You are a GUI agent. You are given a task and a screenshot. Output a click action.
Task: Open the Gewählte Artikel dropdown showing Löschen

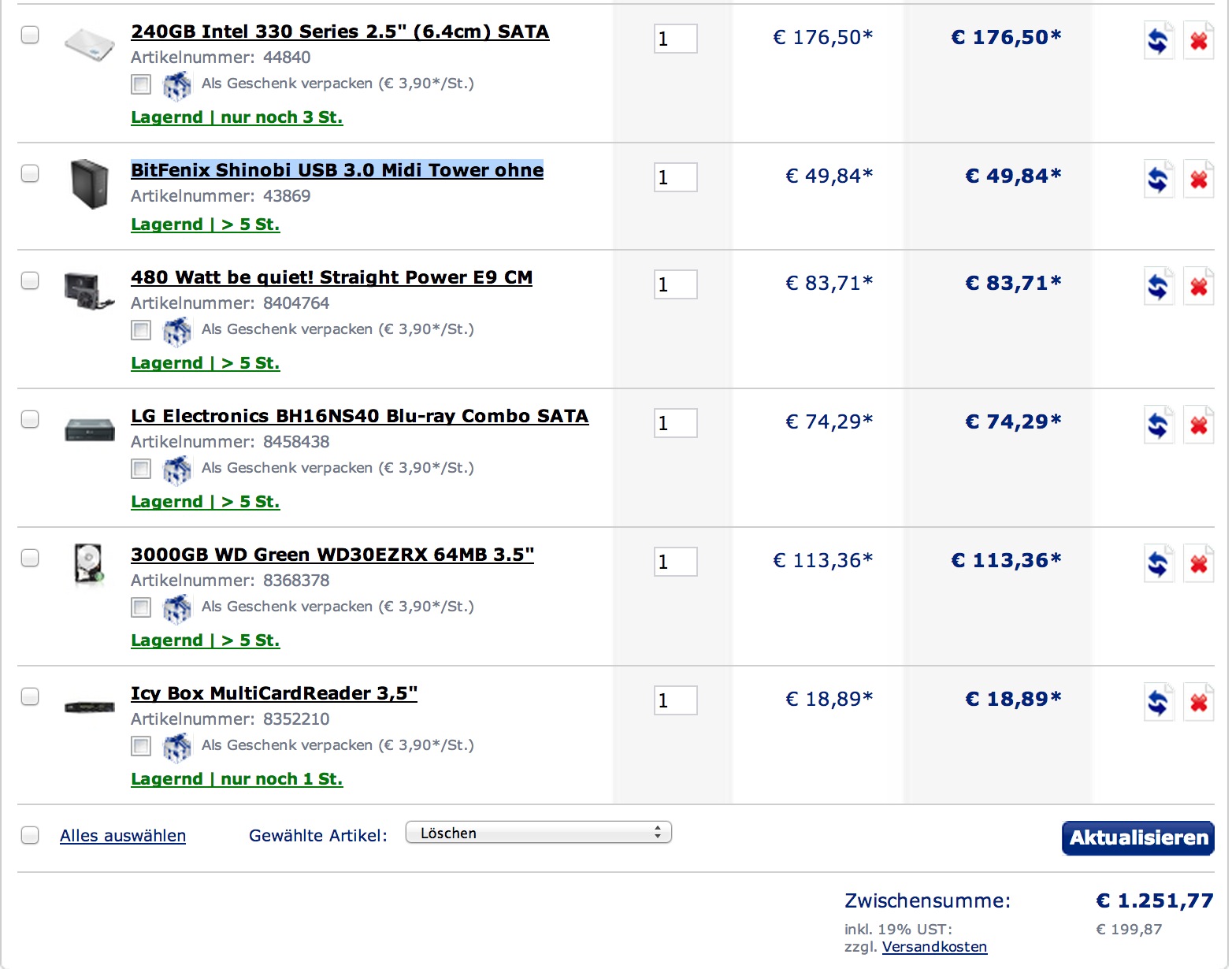539,833
